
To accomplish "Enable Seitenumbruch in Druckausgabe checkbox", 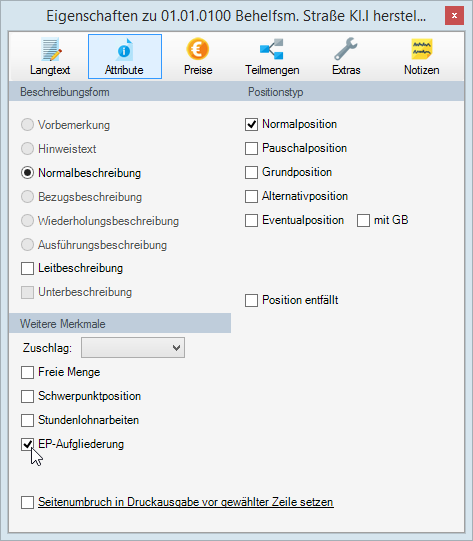I will [x=28, y=502].
